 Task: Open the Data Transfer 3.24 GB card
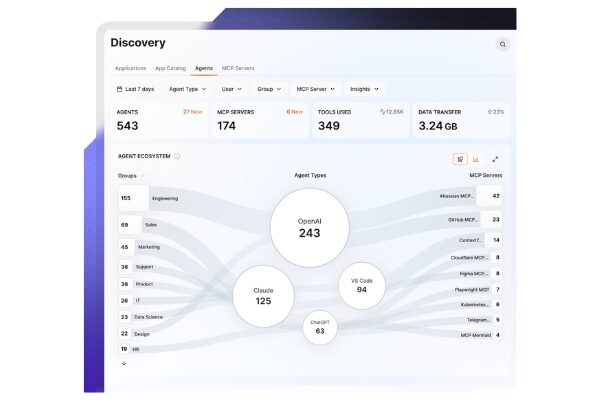[x=461, y=120]
